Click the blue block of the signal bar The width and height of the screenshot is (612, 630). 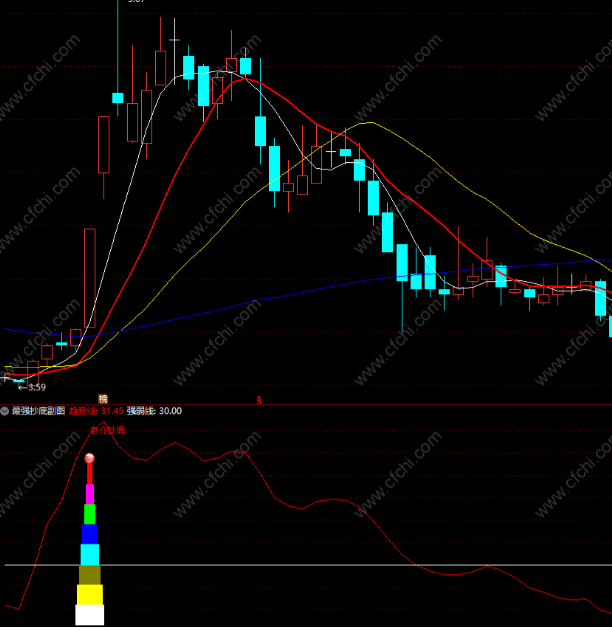90,534
